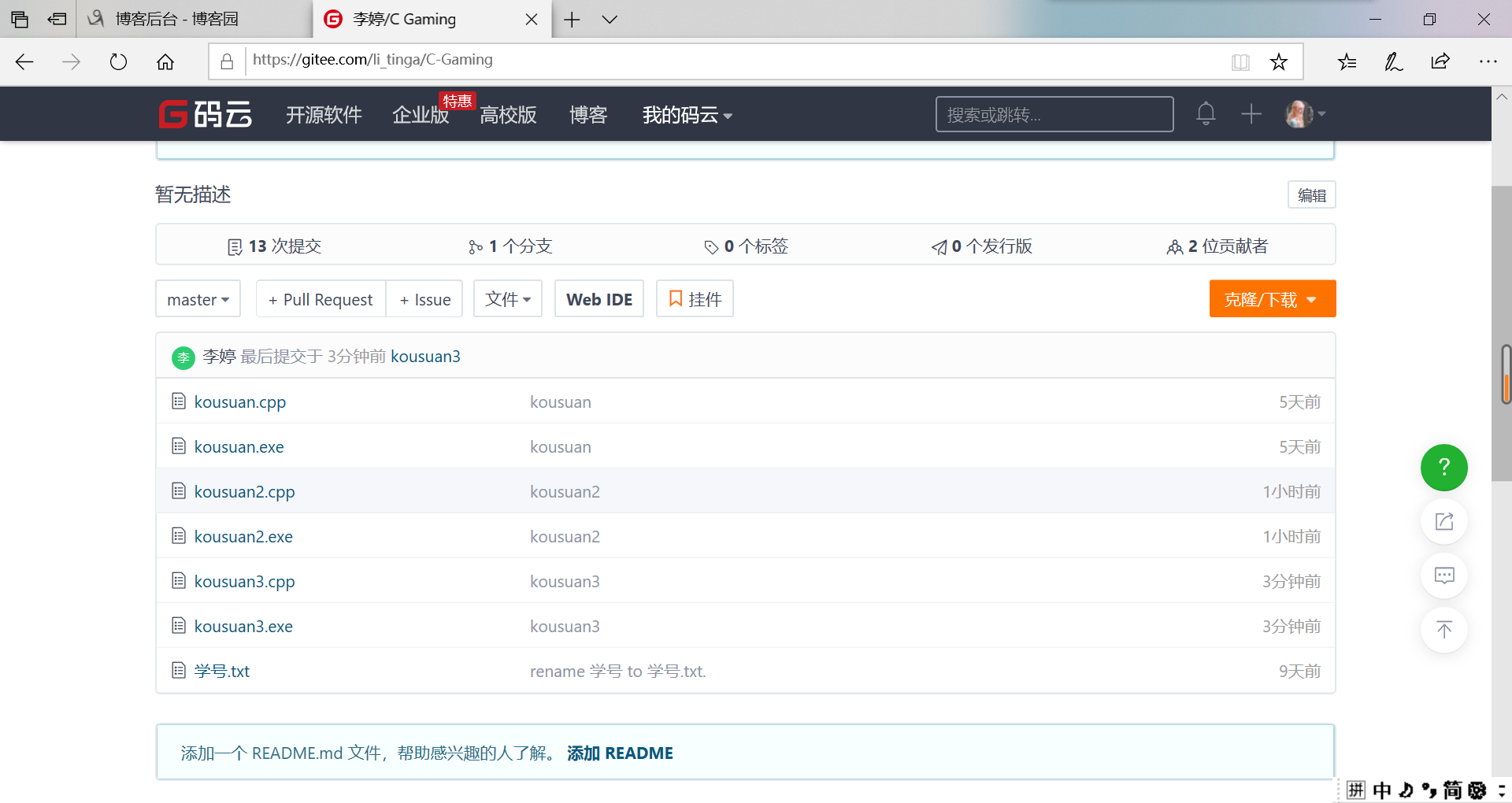This screenshot has height=803, width=1512.
Task: Click the browser forward arrow
Action: [71, 62]
